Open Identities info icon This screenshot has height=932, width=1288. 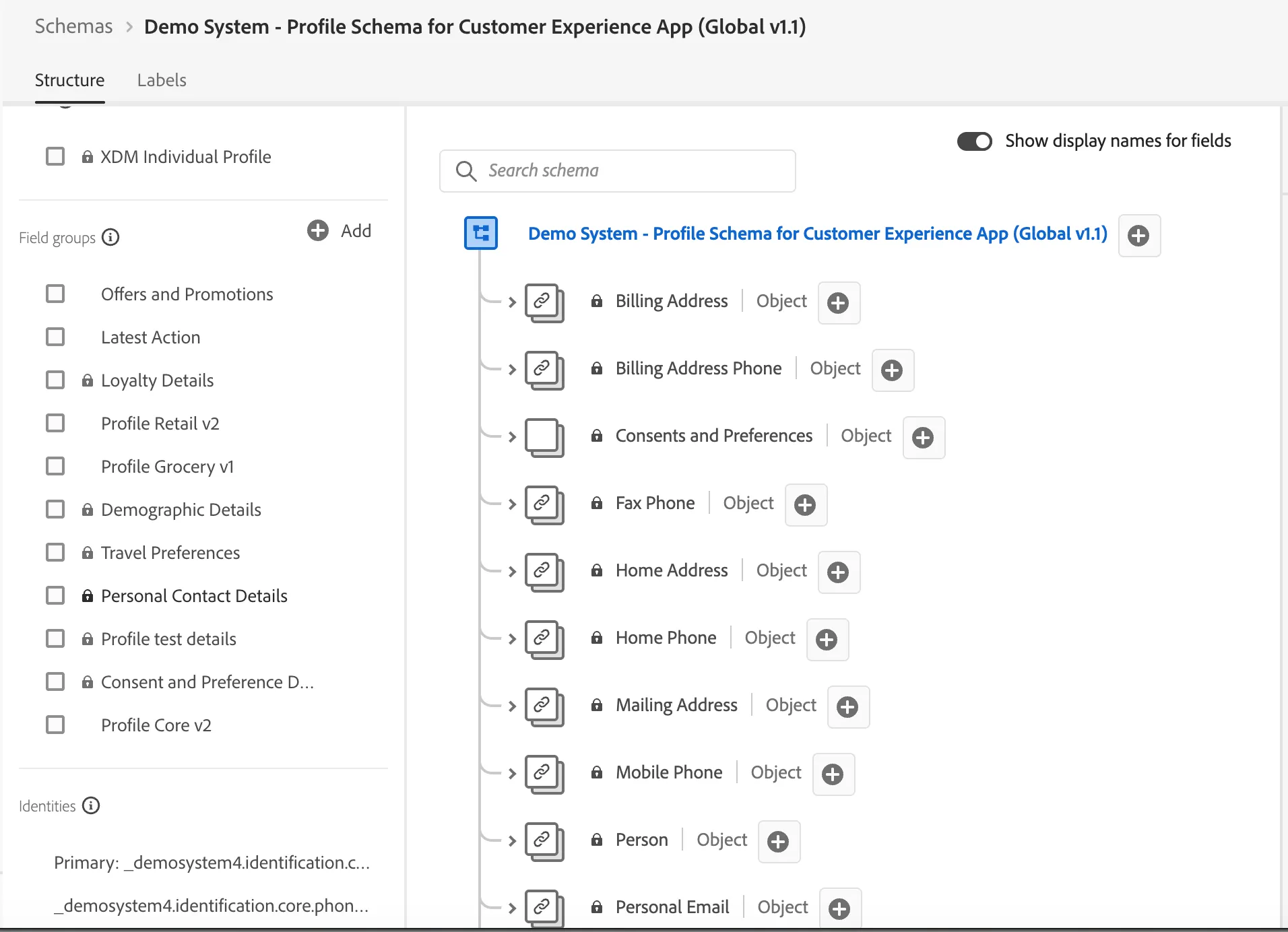click(91, 805)
